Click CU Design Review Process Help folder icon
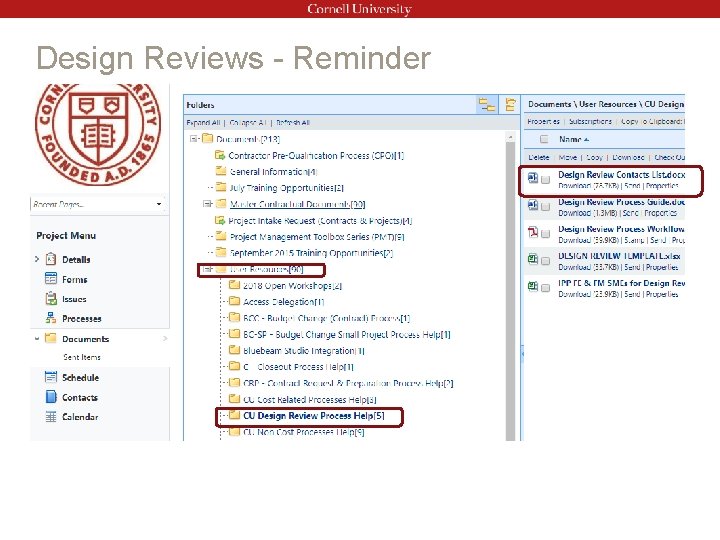 coord(235,415)
